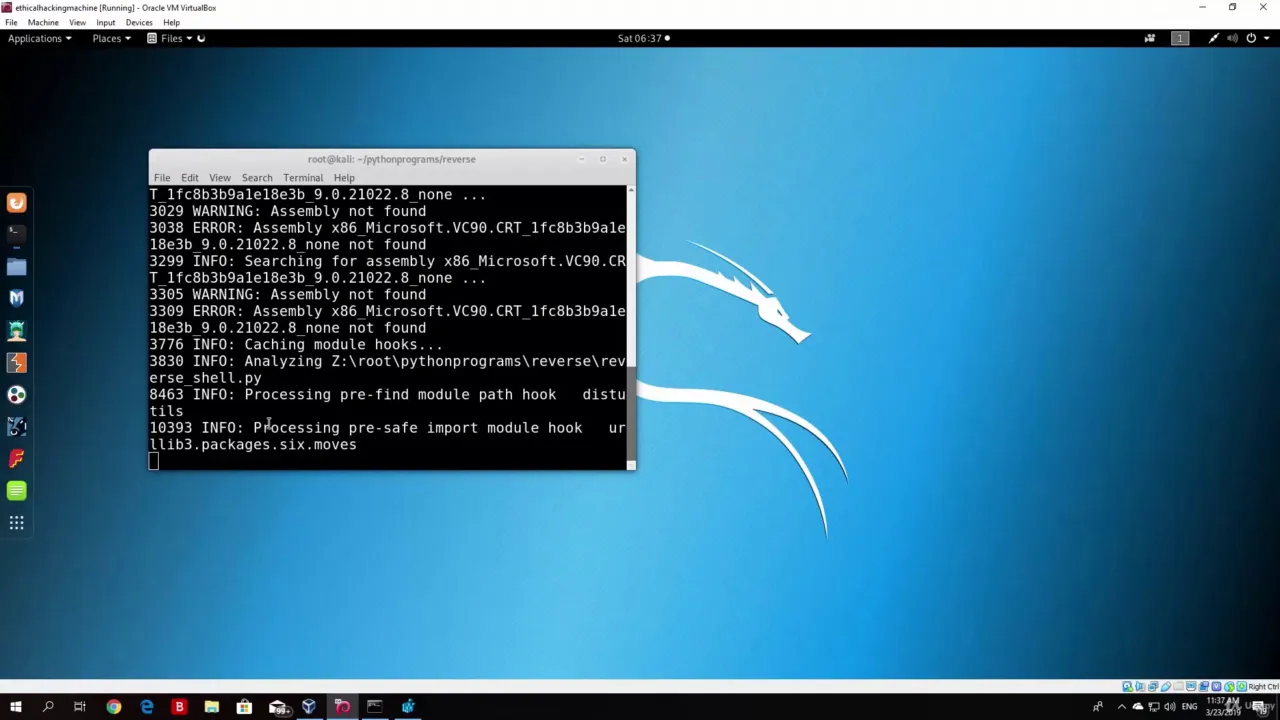Open Task View on the Windows taskbar
This screenshot has width=1280, height=720.
coord(80,707)
